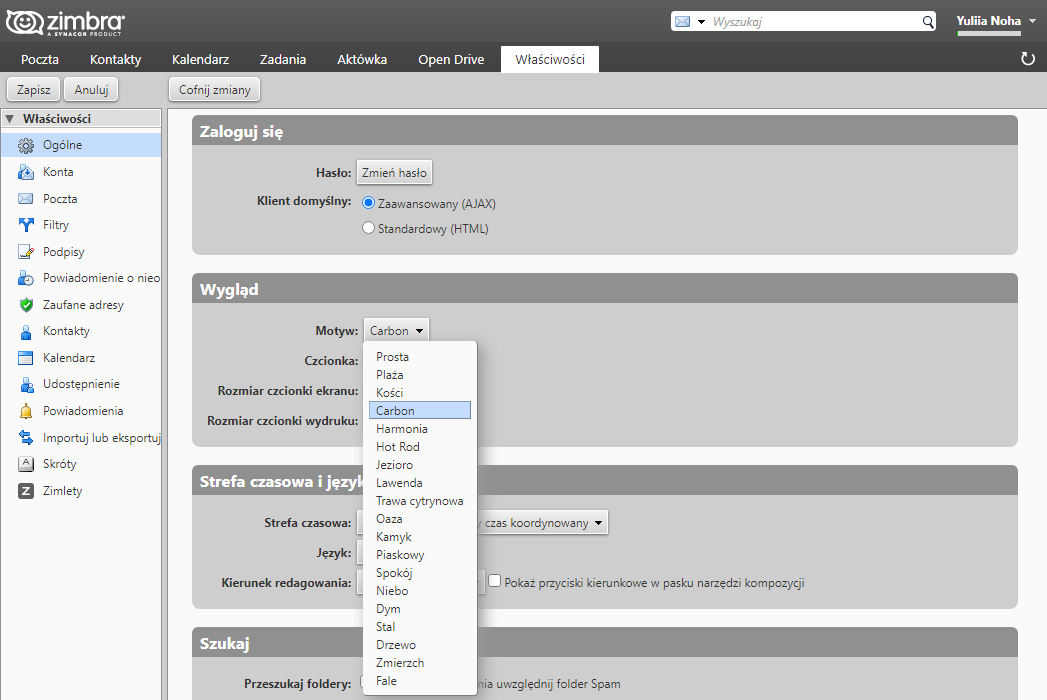Click the Powiadomienia bell icon

pyautogui.click(x=26, y=411)
